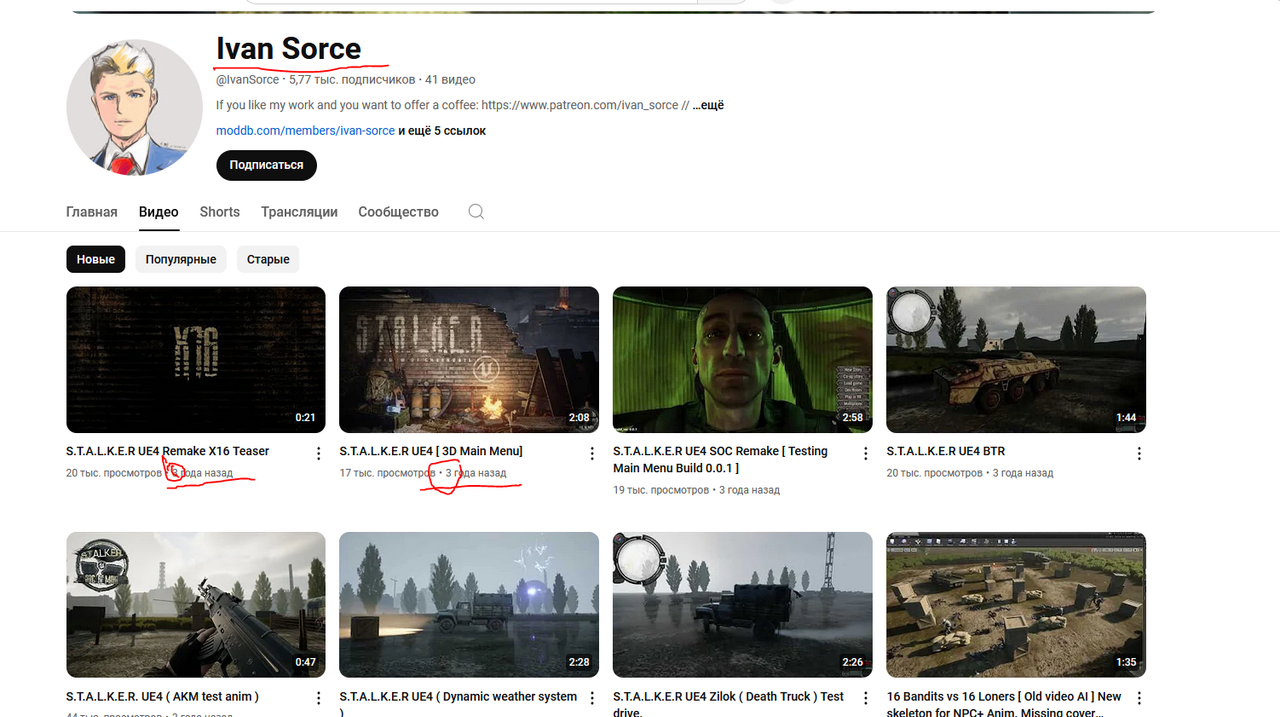Click title '16 Bandits vs 16 Loners [ Old video AI ]'
This screenshot has height=717, width=1280.
click(x=1004, y=704)
